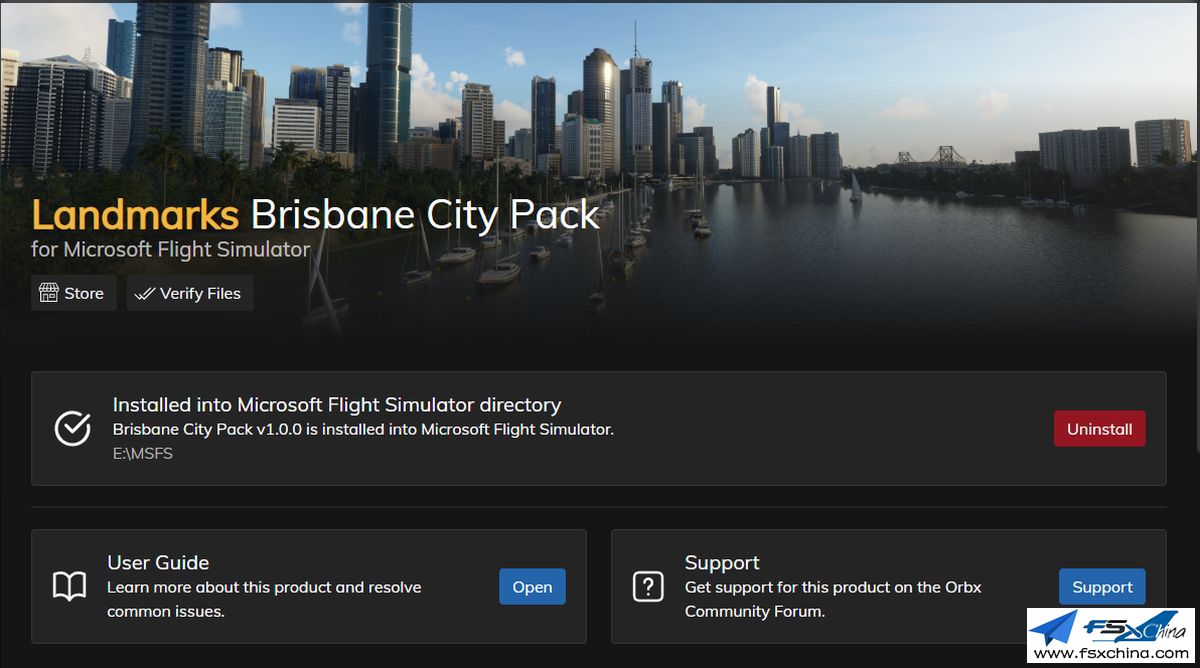
Task: Click the 'E:\MSFS' install path text
Action: click(x=143, y=454)
